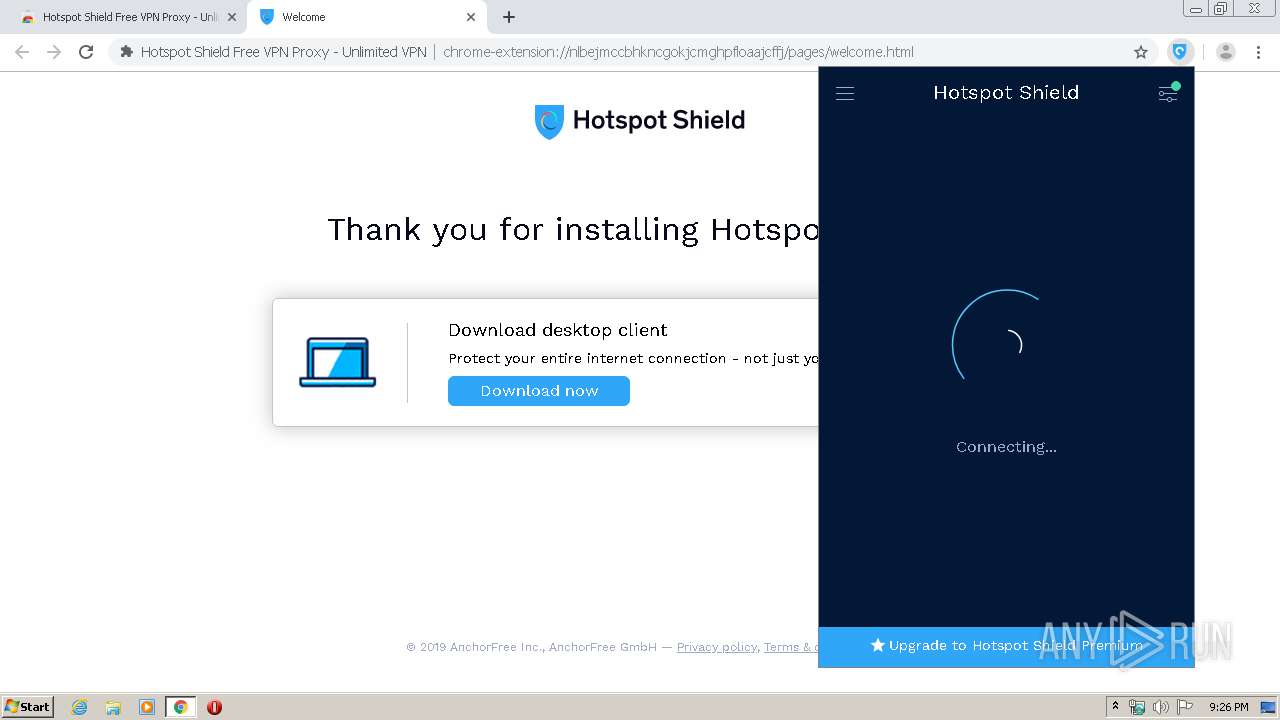Click the extension puzzle icon in the address bar
Image resolution: width=1280 pixels, height=720 pixels.
(126, 52)
